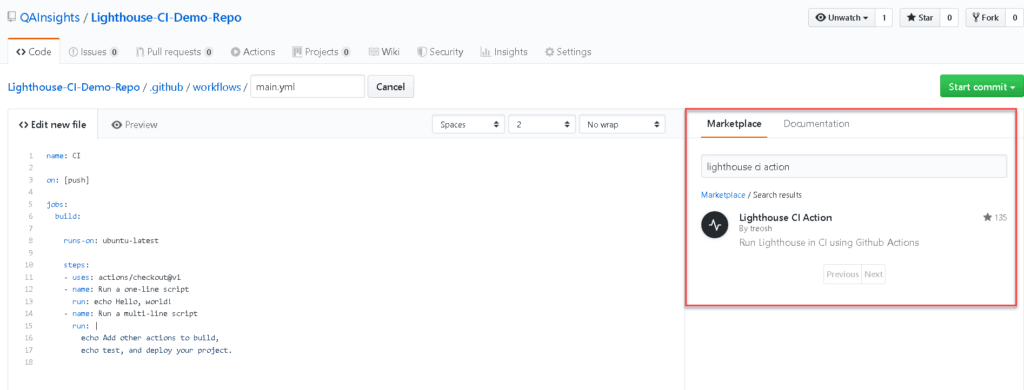Screen dimensions: 1024x390
Task: Open the Security tab
Action: (x=440, y=52)
